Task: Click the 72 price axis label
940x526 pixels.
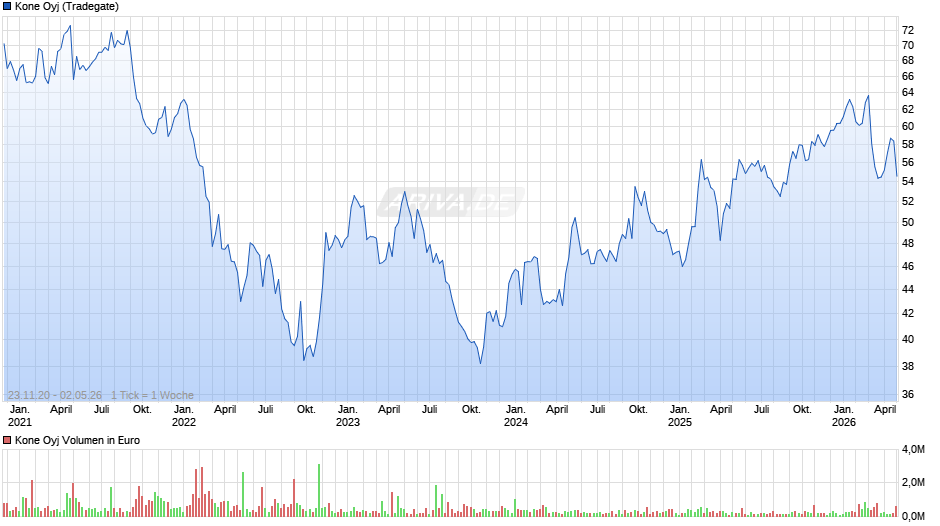Action: 908,31
